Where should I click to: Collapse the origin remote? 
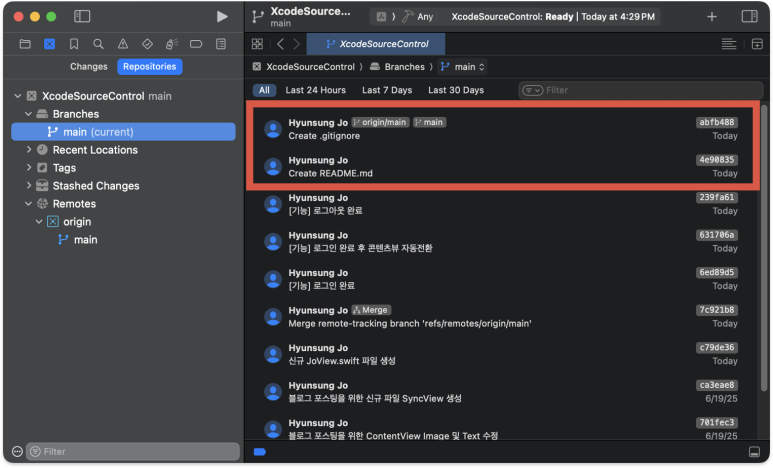(x=39, y=221)
